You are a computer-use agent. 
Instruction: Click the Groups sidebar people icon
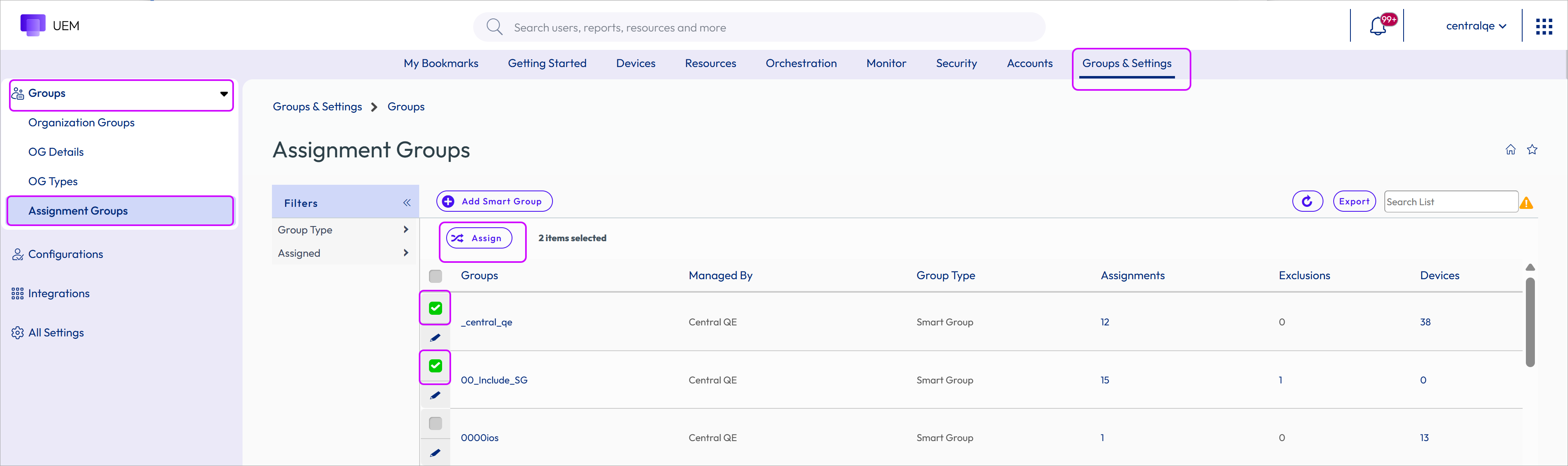pyautogui.click(x=18, y=93)
